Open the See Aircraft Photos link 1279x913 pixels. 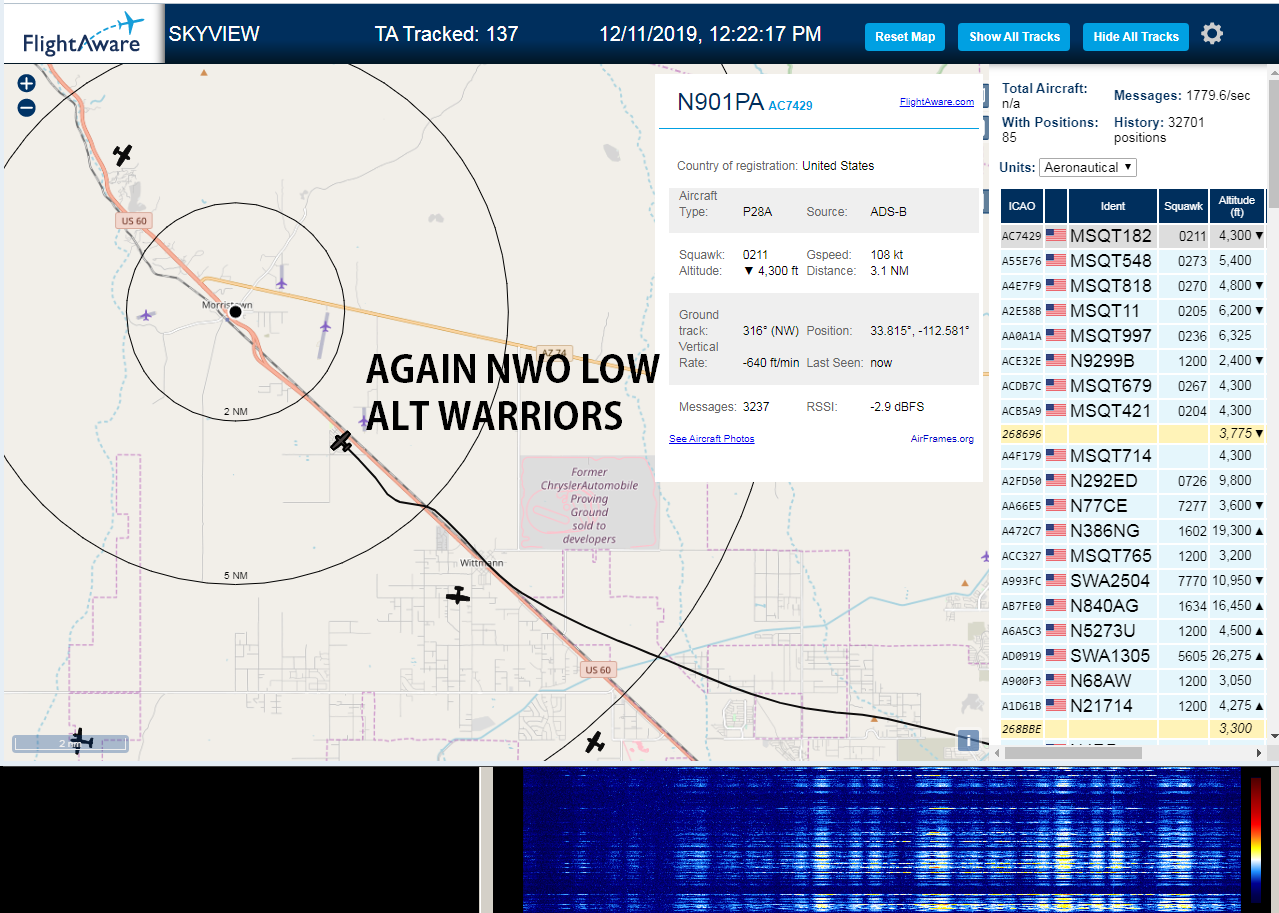pyautogui.click(x=712, y=439)
